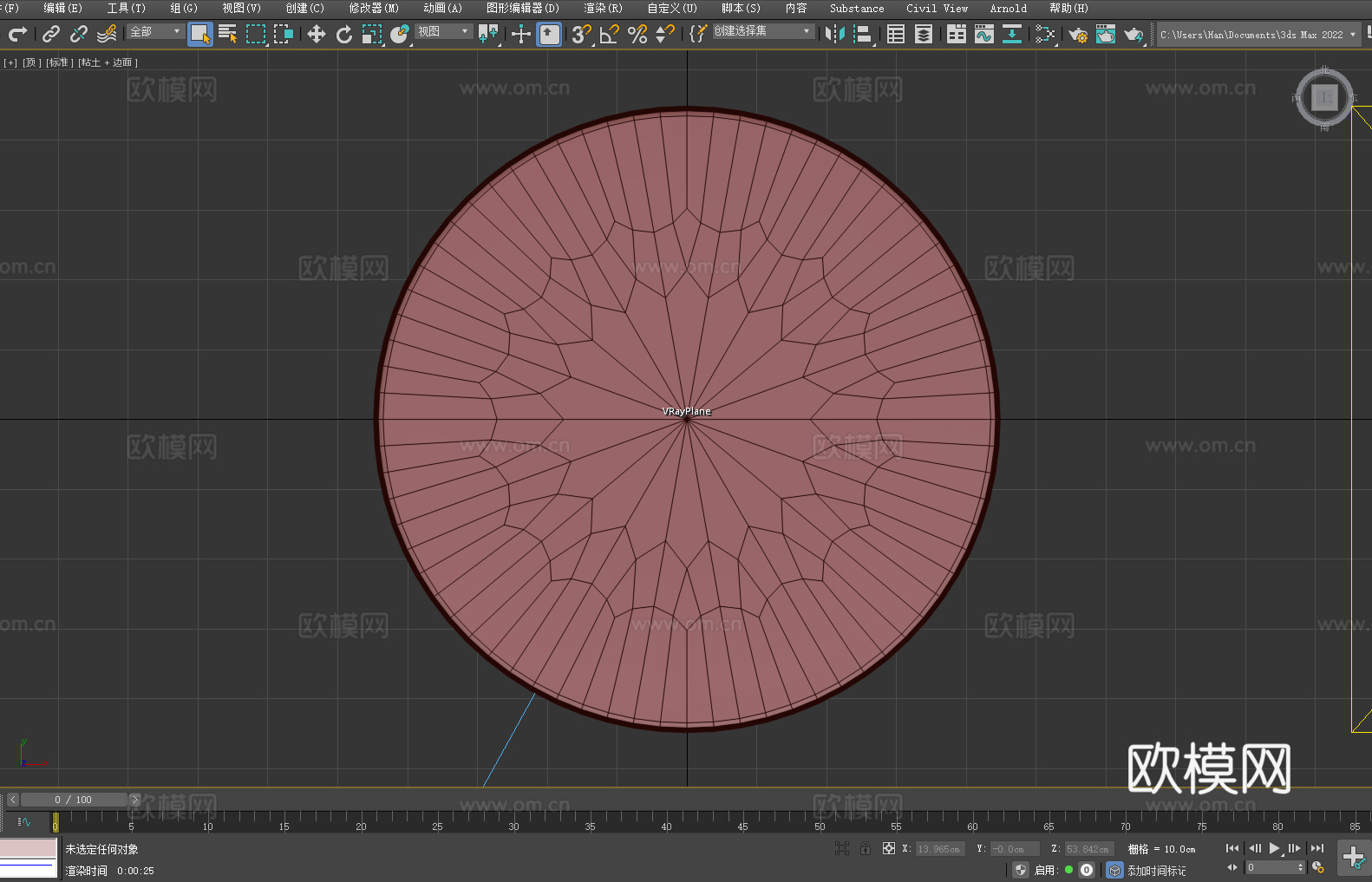Image resolution: width=1372 pixels, height=882 pixels.
Task: Open the Select by Name list
Action: coord(227,34)
